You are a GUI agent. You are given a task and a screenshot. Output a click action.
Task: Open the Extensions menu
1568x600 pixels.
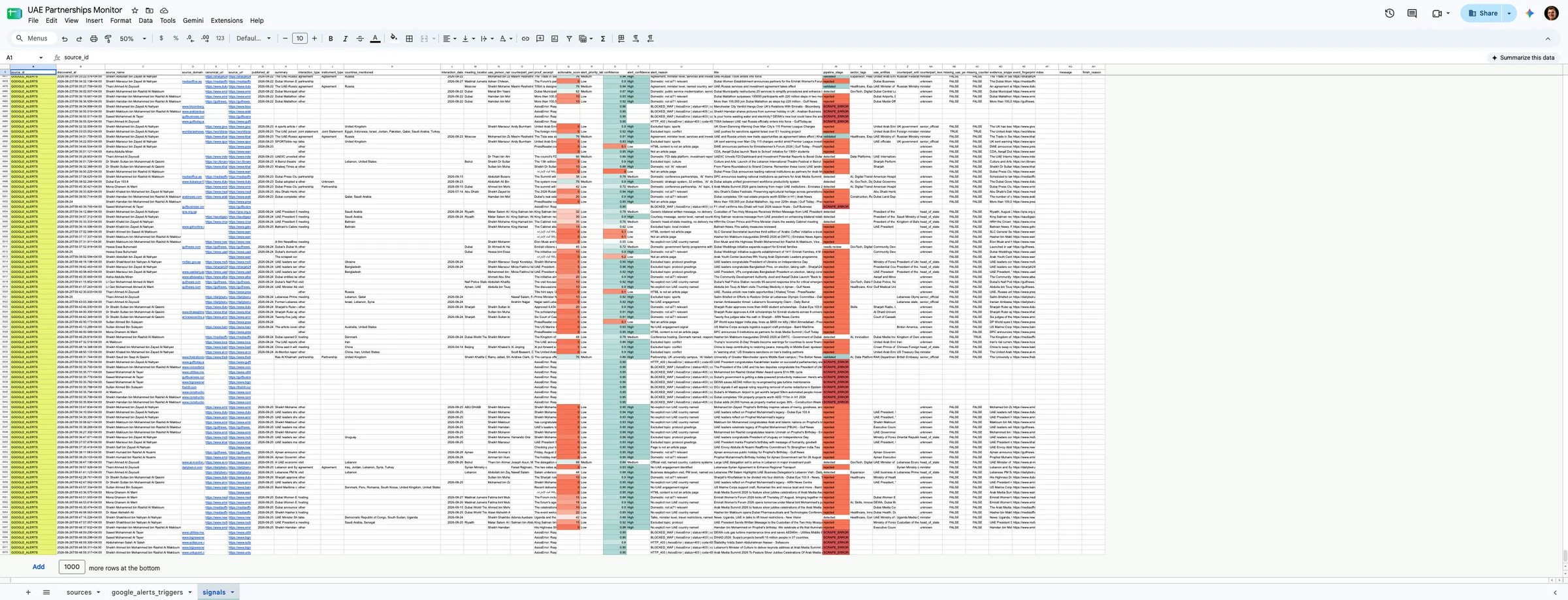pos(227,21)
